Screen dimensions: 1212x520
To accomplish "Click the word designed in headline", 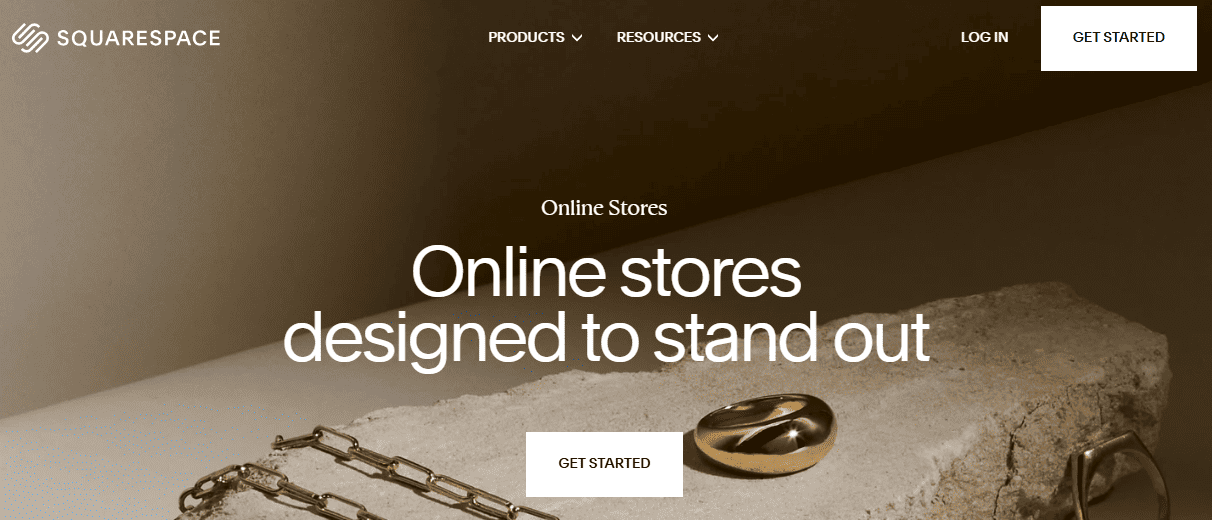I will point(423,338).
